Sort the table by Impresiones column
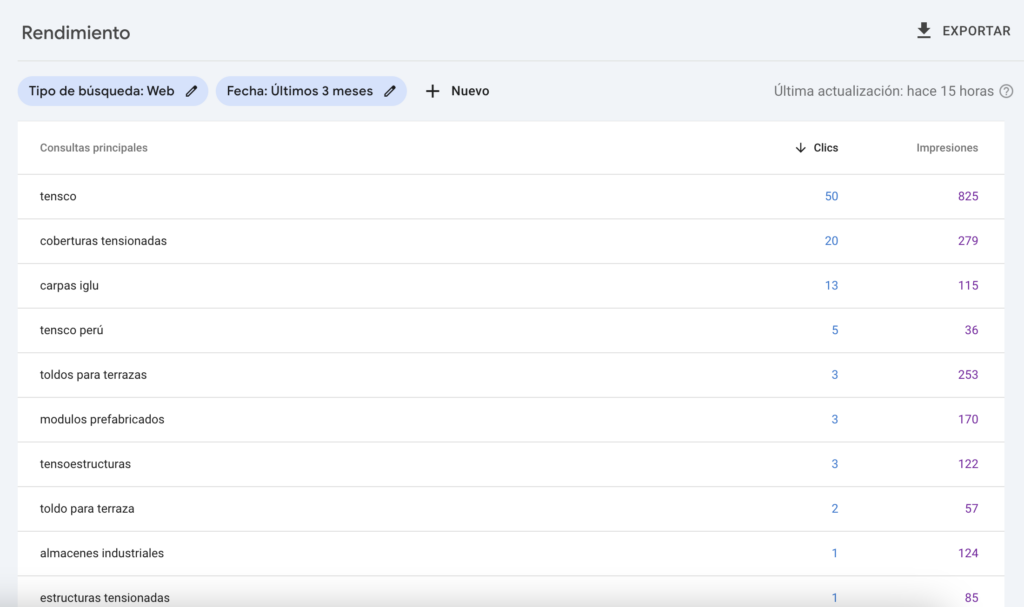The image size is (1024, 607). click(946, 147)
